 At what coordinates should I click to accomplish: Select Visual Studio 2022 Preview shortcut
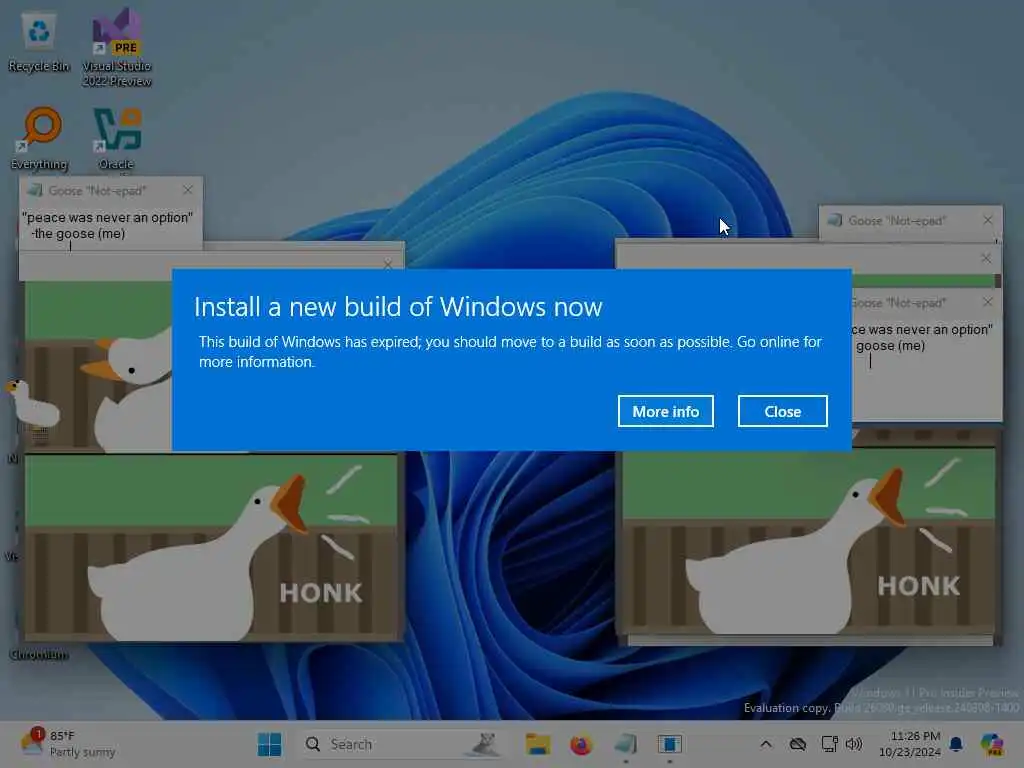tap(117, 46)
